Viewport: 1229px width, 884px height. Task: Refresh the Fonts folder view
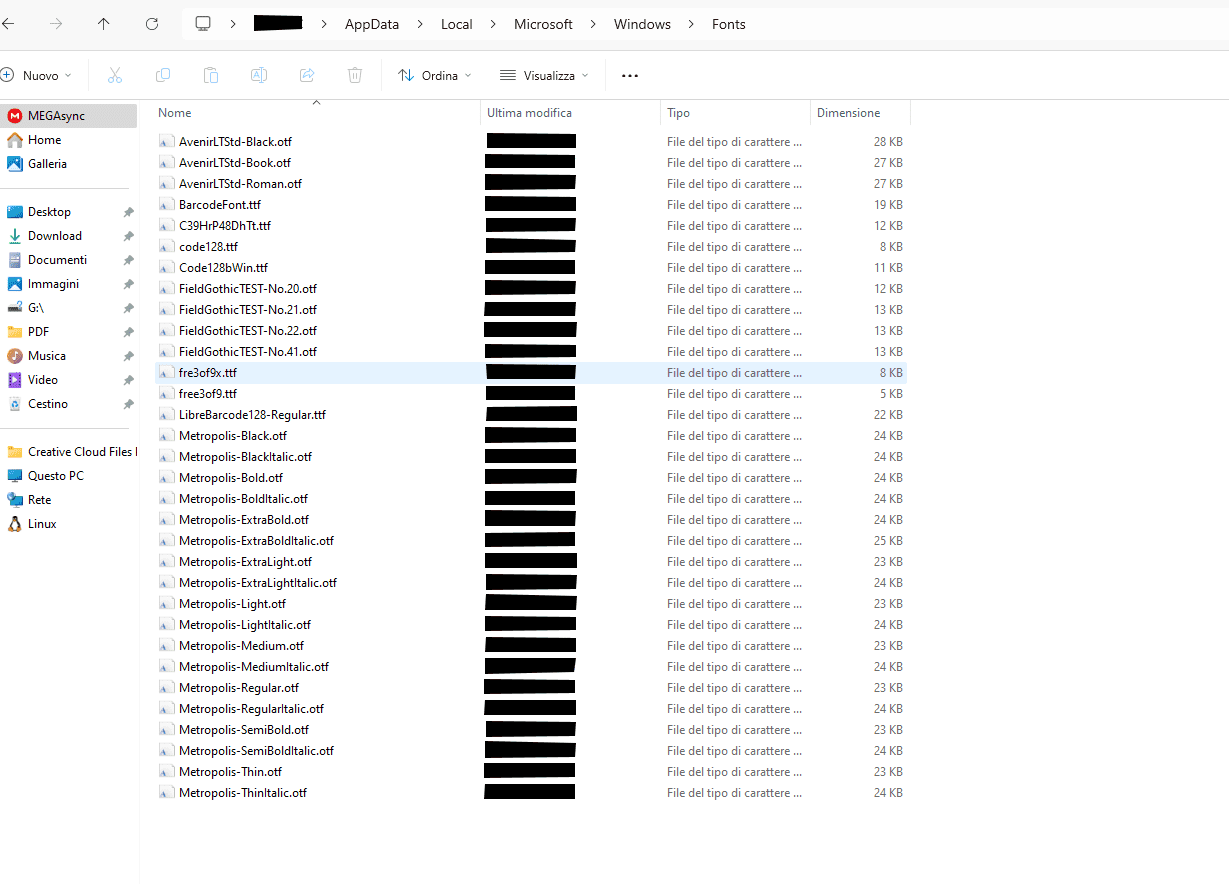[152, 23]
